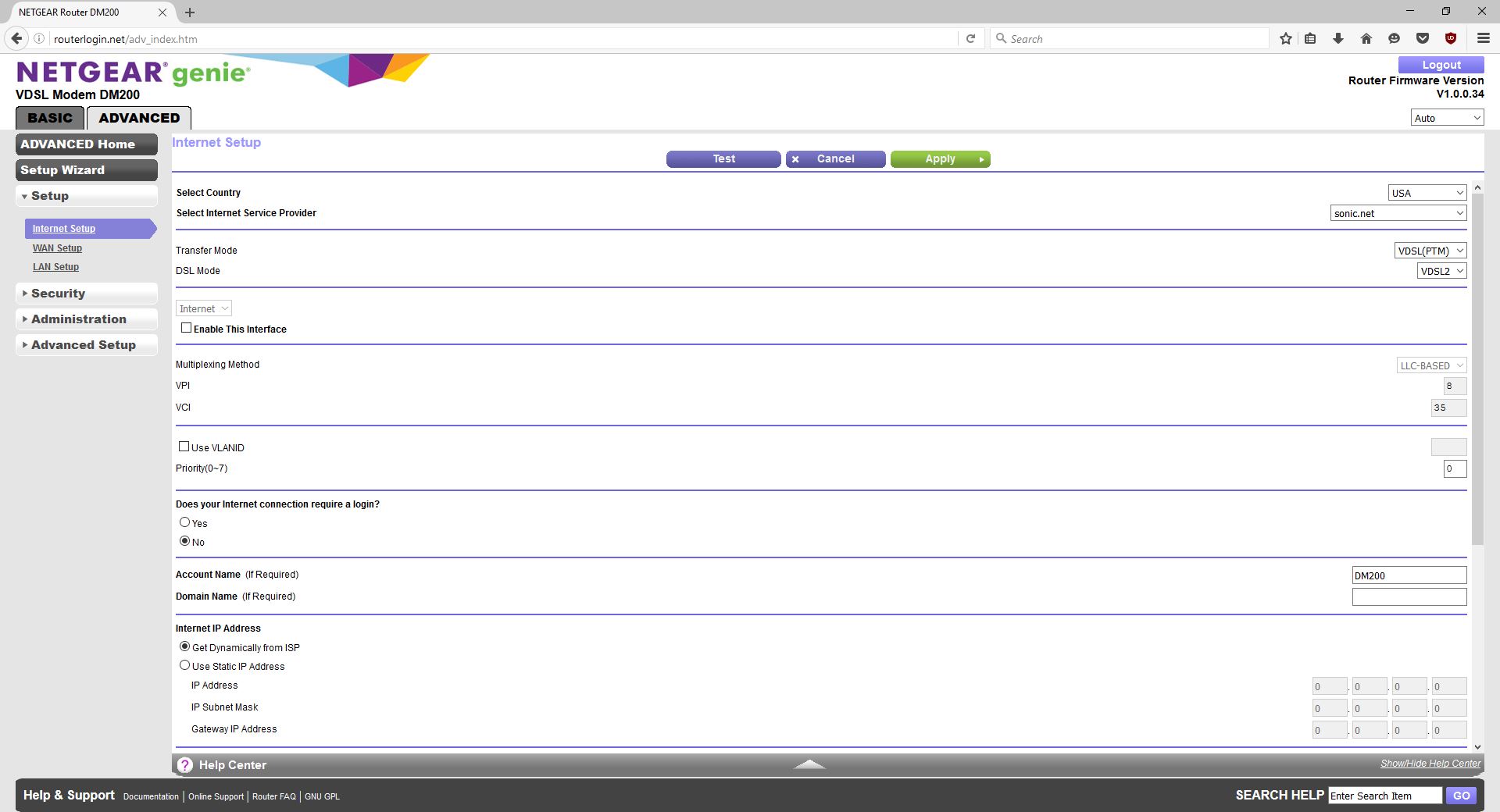Click the uBlock shield extension icon
Screen dimensions: 1500x812
[x=1451, y=38]
